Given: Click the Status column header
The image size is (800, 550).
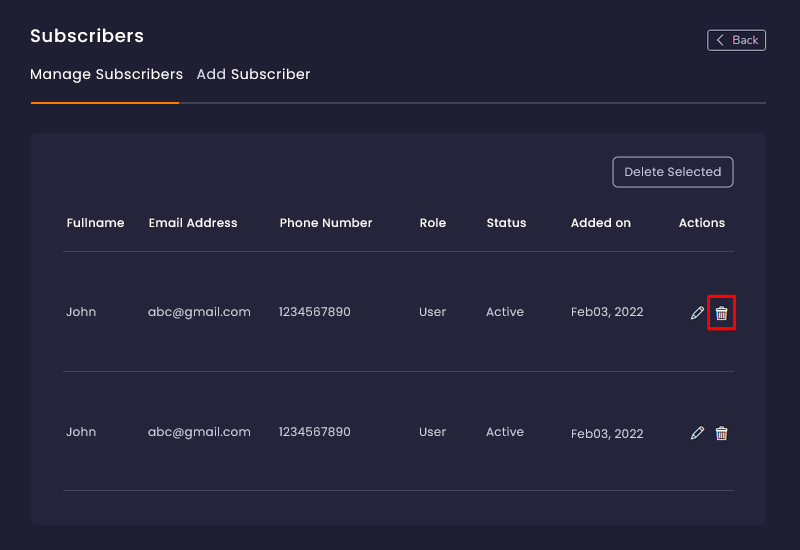Looking at the screenshot, I should click(506, 223).
